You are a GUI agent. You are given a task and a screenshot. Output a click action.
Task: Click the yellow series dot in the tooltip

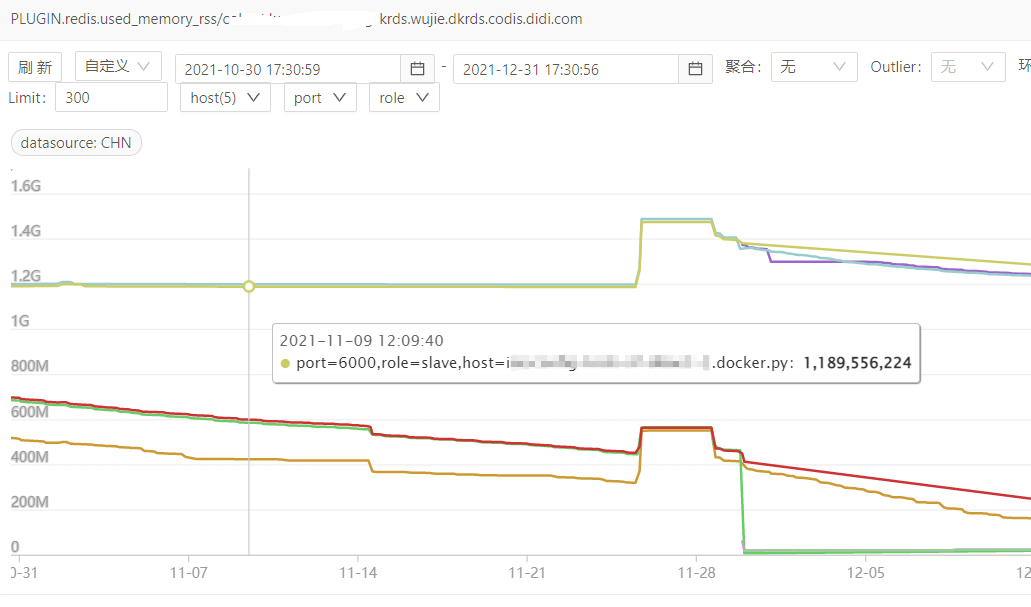(285, 363)
